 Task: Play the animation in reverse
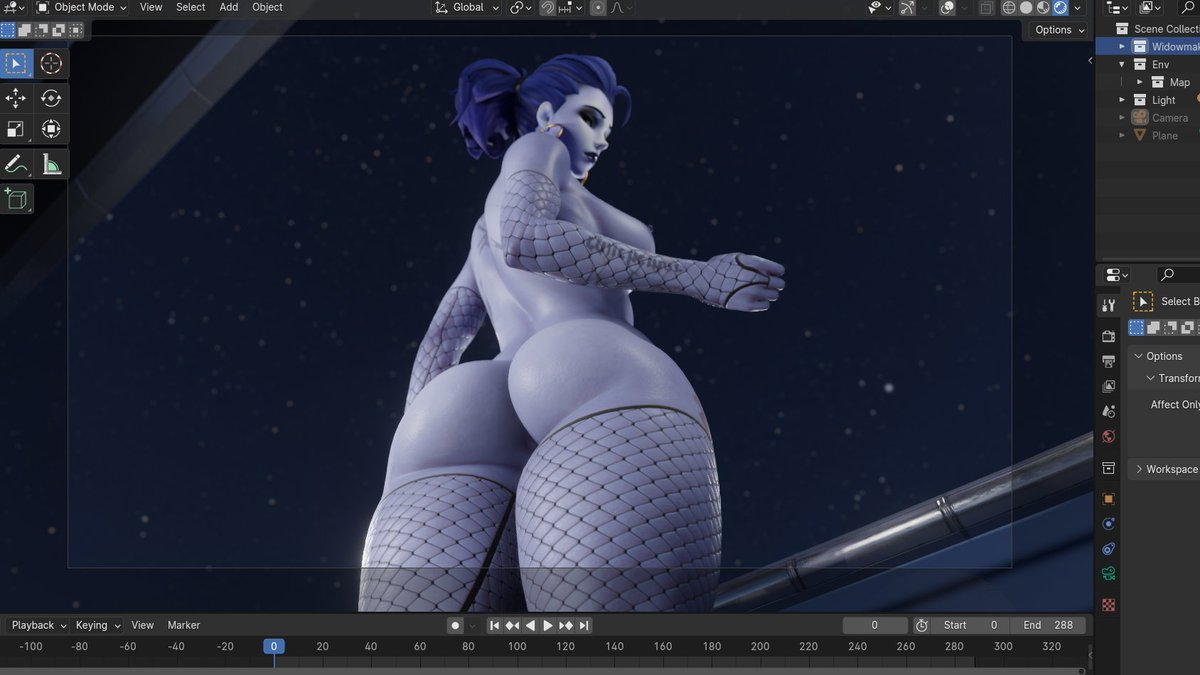[530, 625]
